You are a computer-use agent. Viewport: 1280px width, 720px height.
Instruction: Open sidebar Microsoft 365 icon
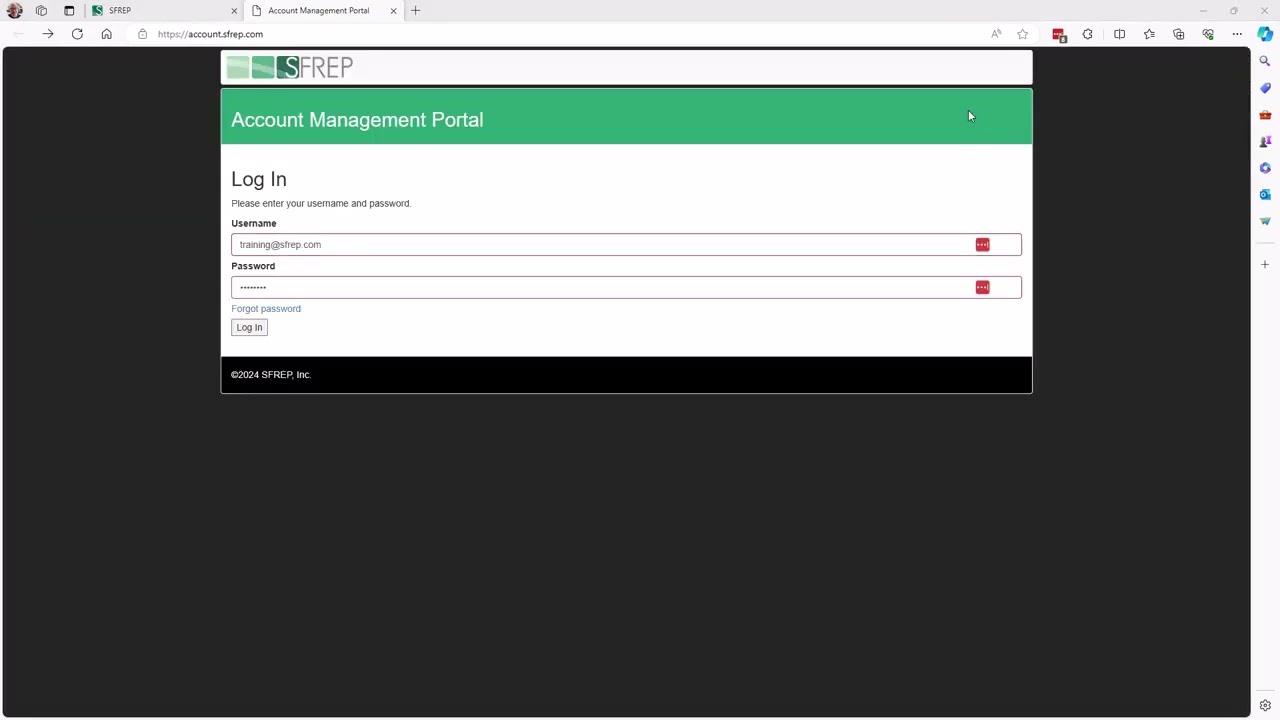pos(1265,168)
